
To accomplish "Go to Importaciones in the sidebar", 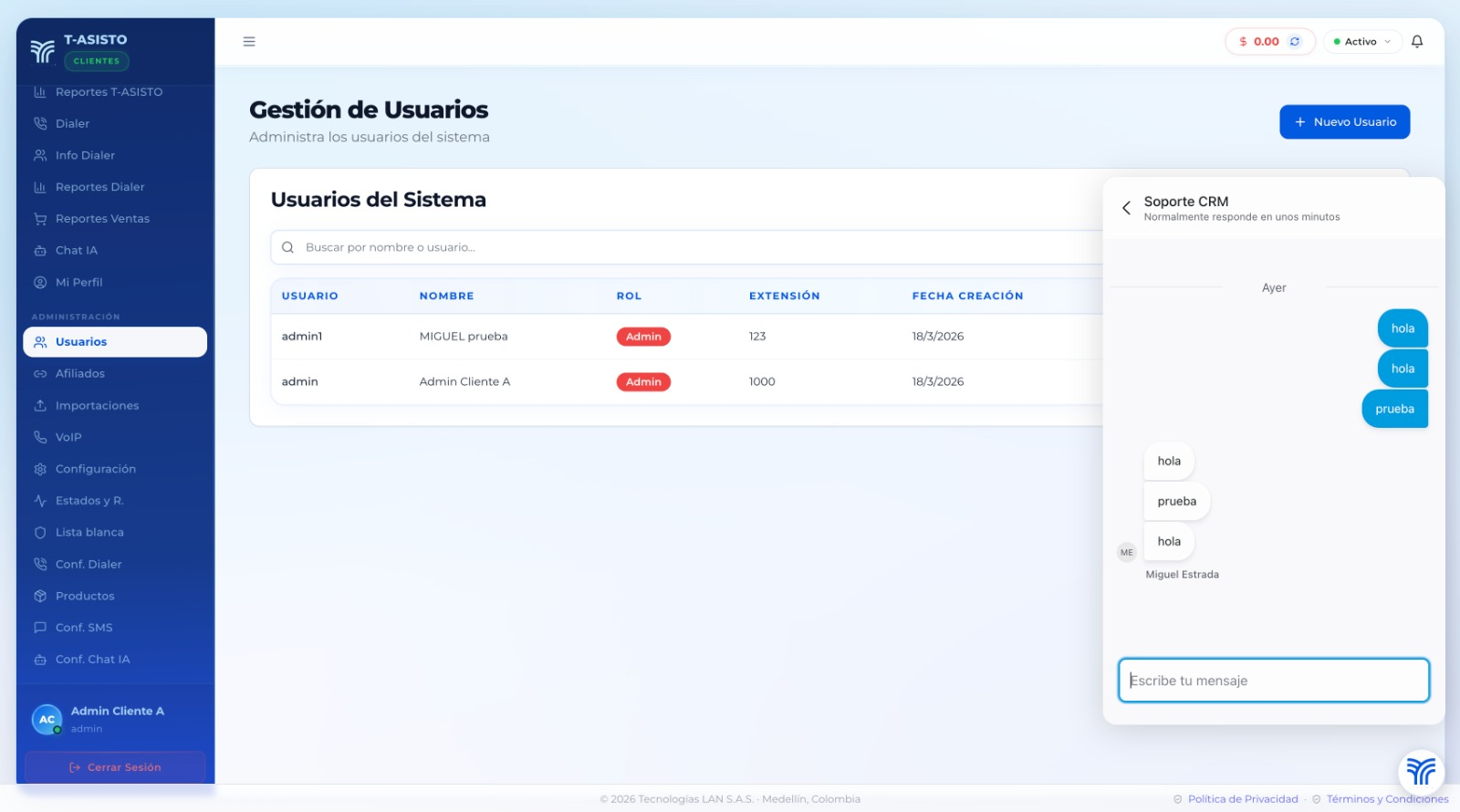I will pyautogui.click(x=97, y=406).
